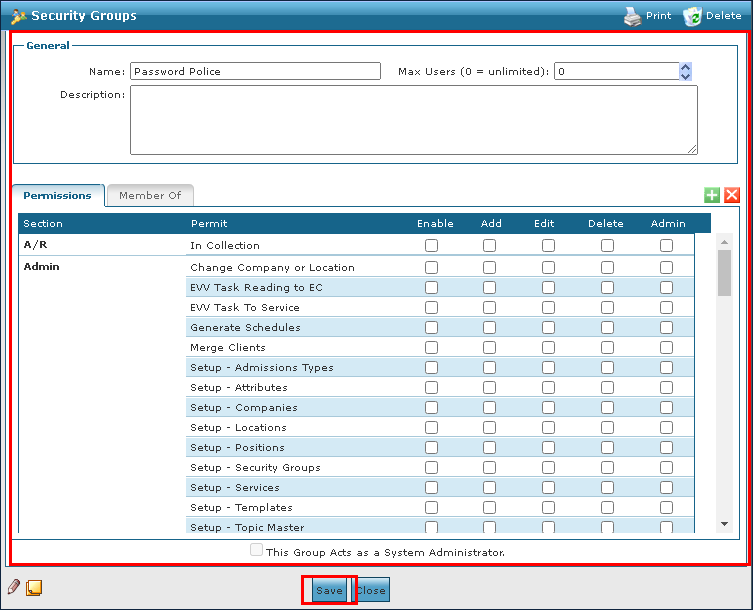Image resolution: width=753 pixels, height=610 pixels.
Task: Click the Print printer icon
Action: tap(632, 16)
